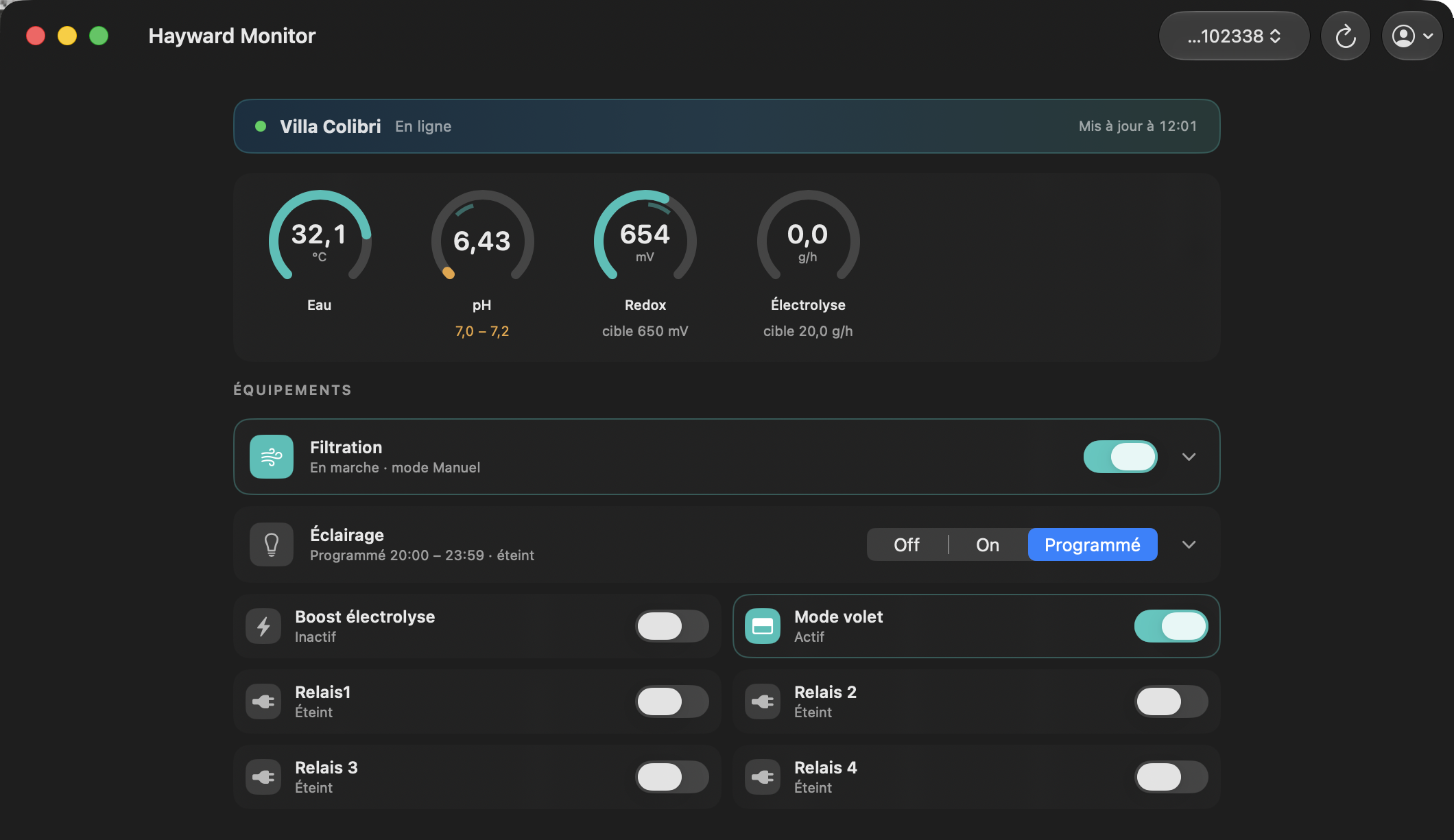Click the 'Redox' gauge label

(645, 305)
